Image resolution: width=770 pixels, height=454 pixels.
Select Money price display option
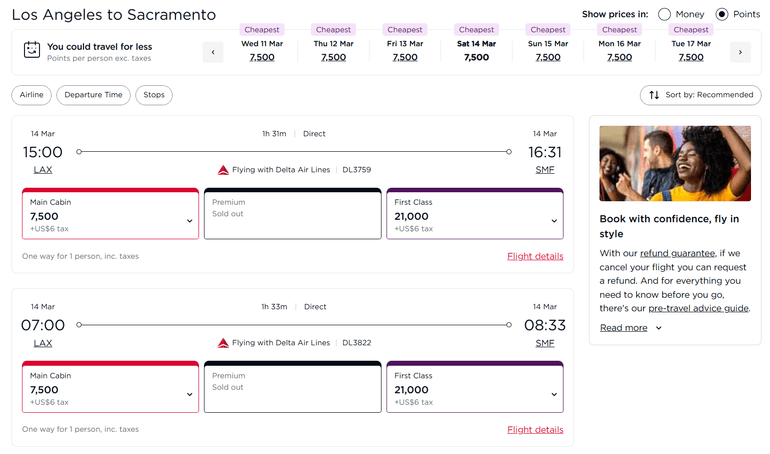coord(664,15)
